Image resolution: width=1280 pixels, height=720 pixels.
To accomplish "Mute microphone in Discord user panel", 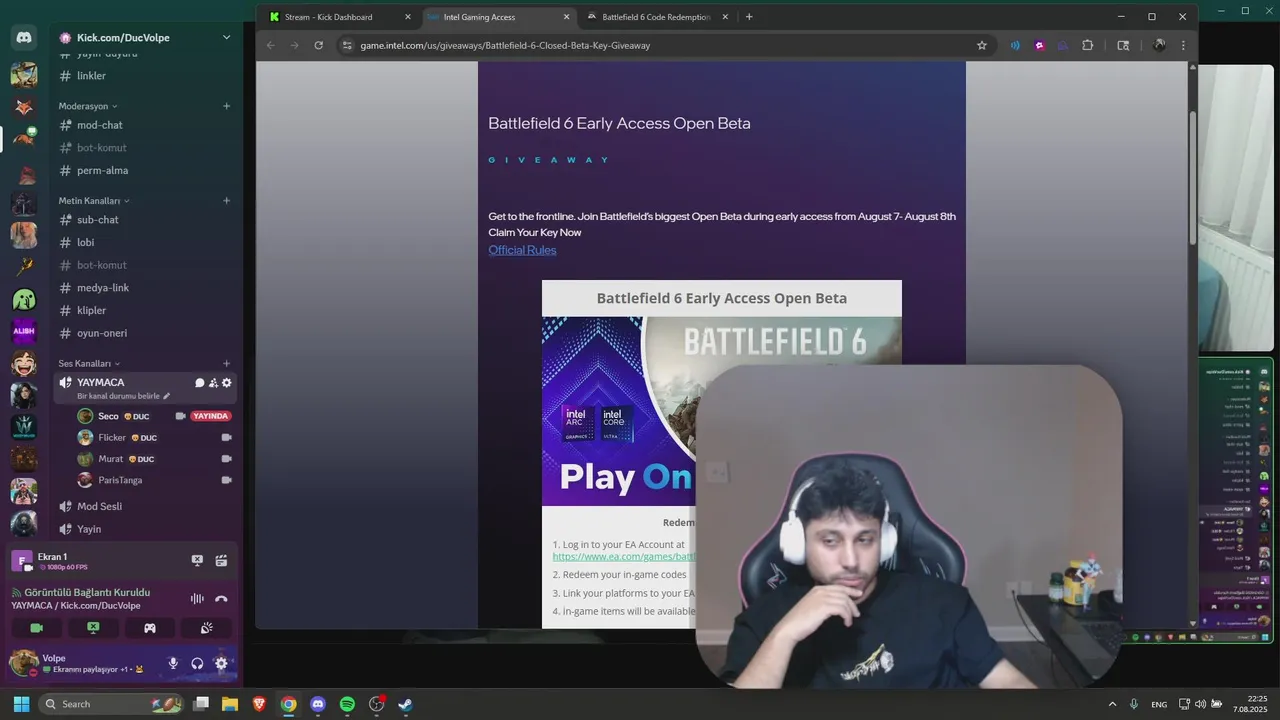I will pyautogui.click(x=173, y=663).
